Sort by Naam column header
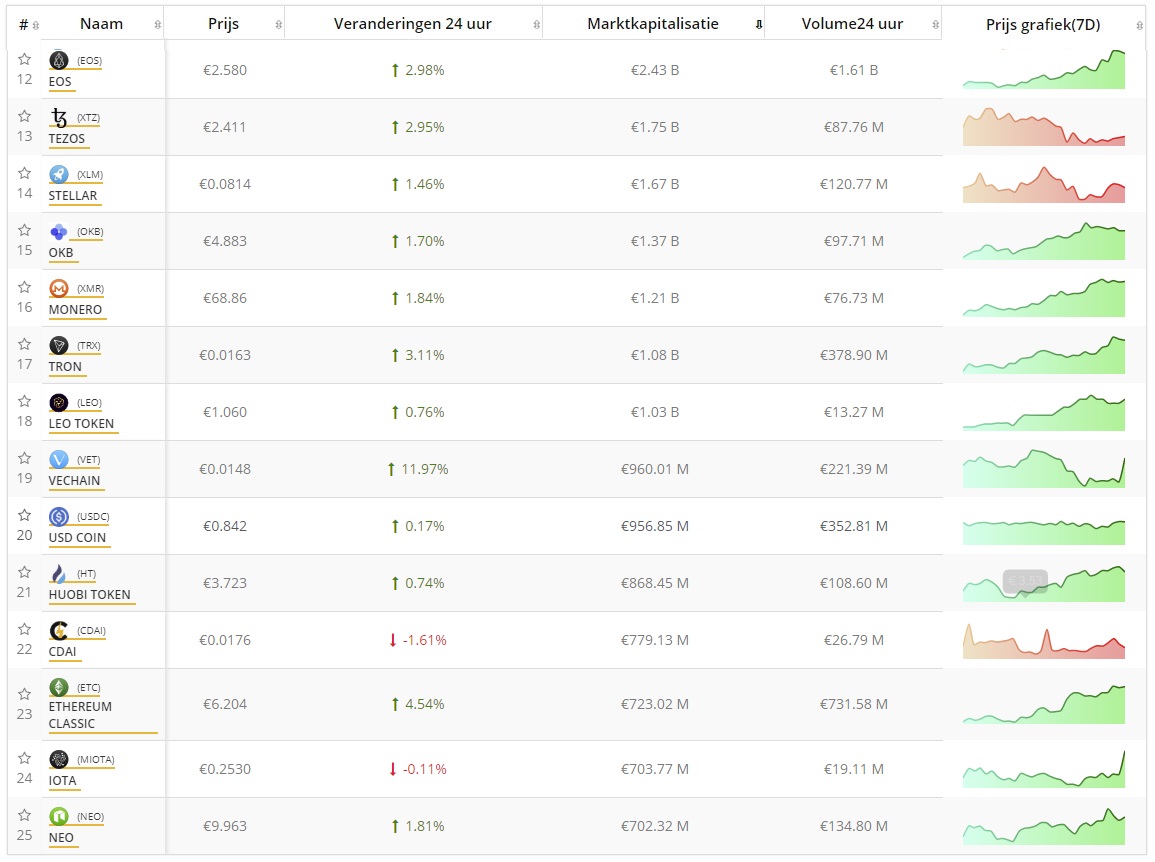The width and height of the screenshot is (1155, 862). point(102,24)
